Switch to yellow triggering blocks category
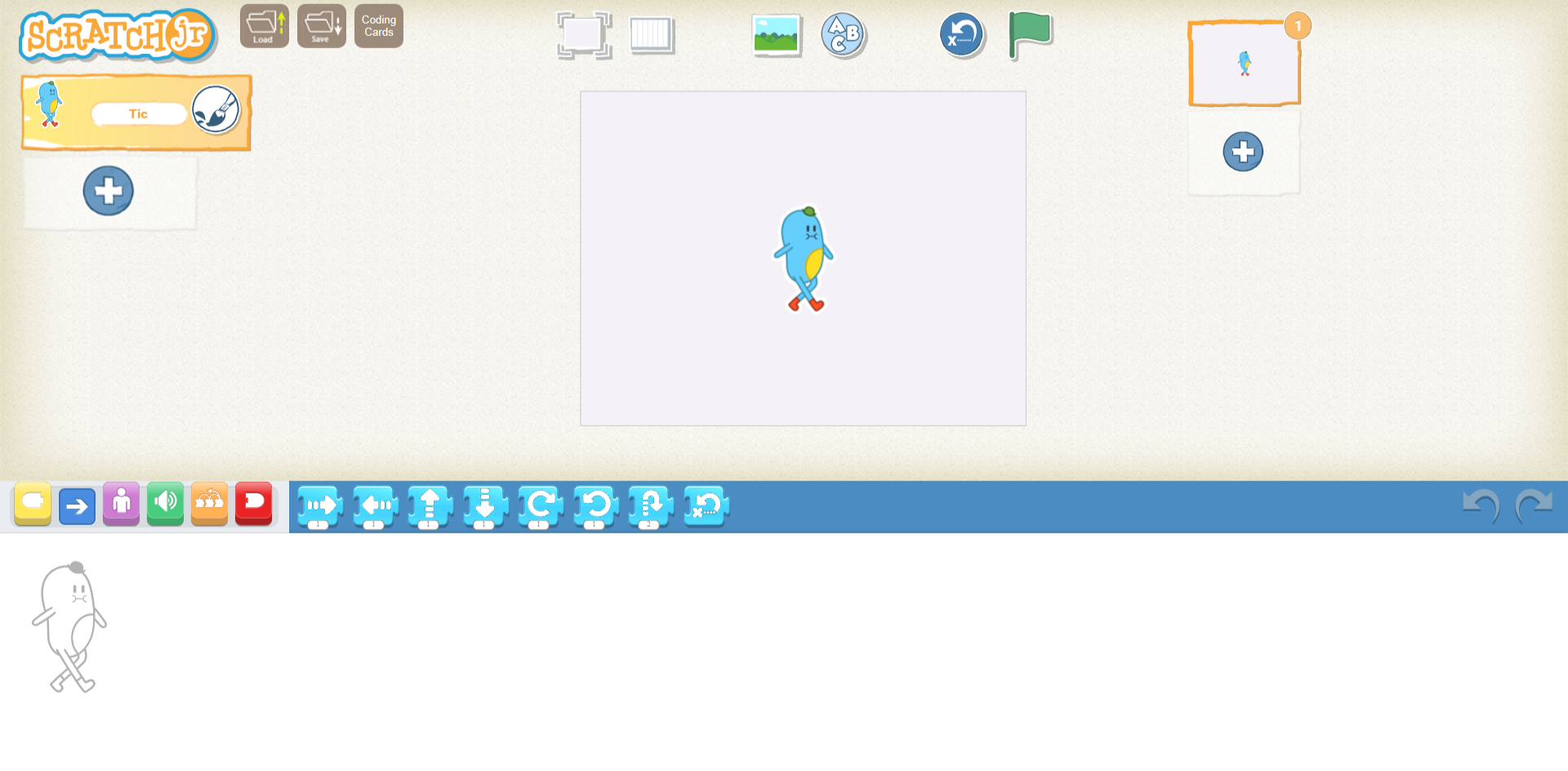The height and width of the screenshot is (771, 1568). pos(33,504)
